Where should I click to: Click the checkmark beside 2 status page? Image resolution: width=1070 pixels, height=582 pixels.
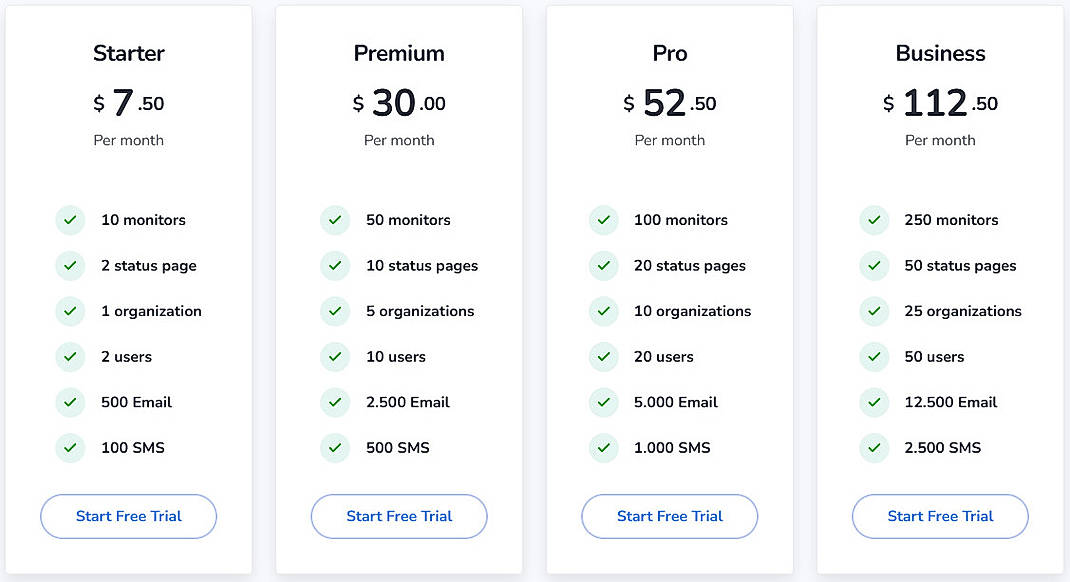tap(70, 266)
